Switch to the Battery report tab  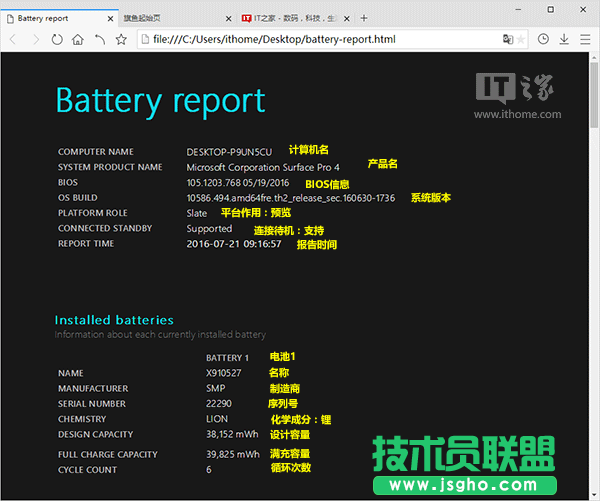[x=60, y=18]
